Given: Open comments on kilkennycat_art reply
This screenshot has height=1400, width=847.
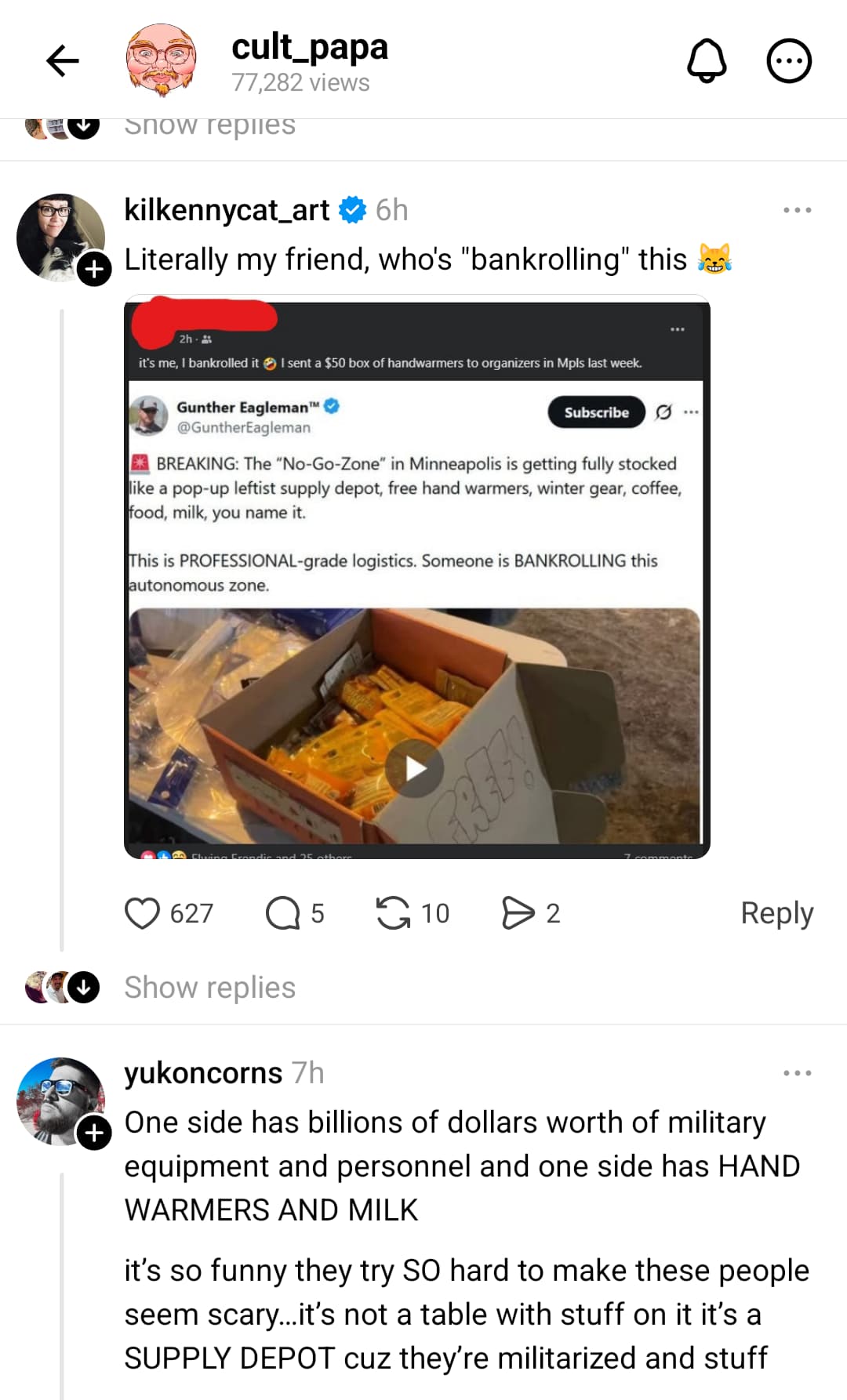Looking at the screenshot, I should pos(282,913).
